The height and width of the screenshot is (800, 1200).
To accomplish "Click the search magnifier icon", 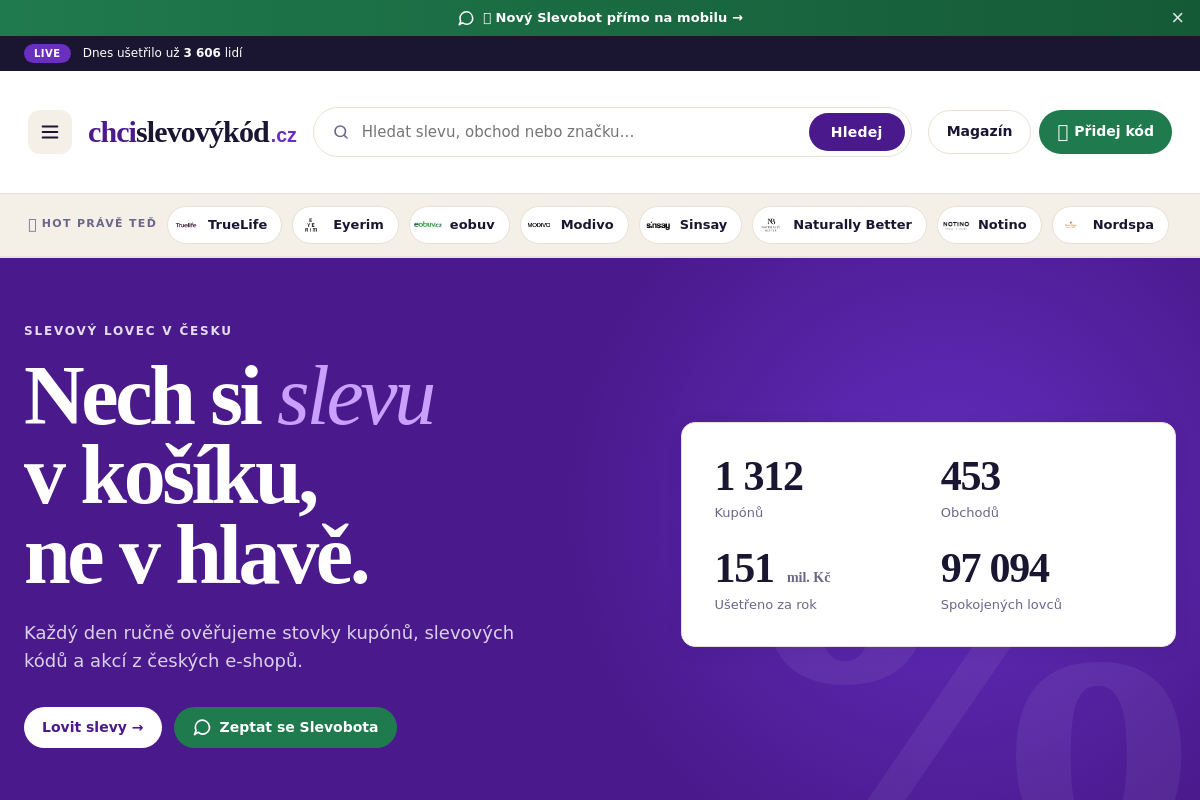I will click(341, 132).
